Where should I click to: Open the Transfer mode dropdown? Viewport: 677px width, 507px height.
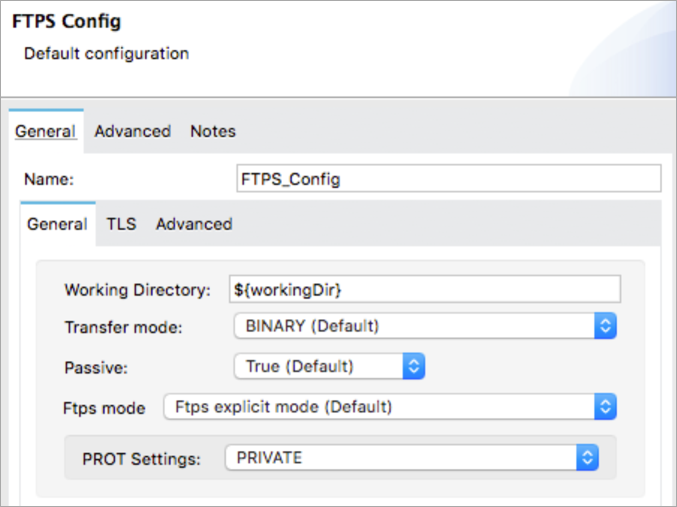tap(425, 326)
